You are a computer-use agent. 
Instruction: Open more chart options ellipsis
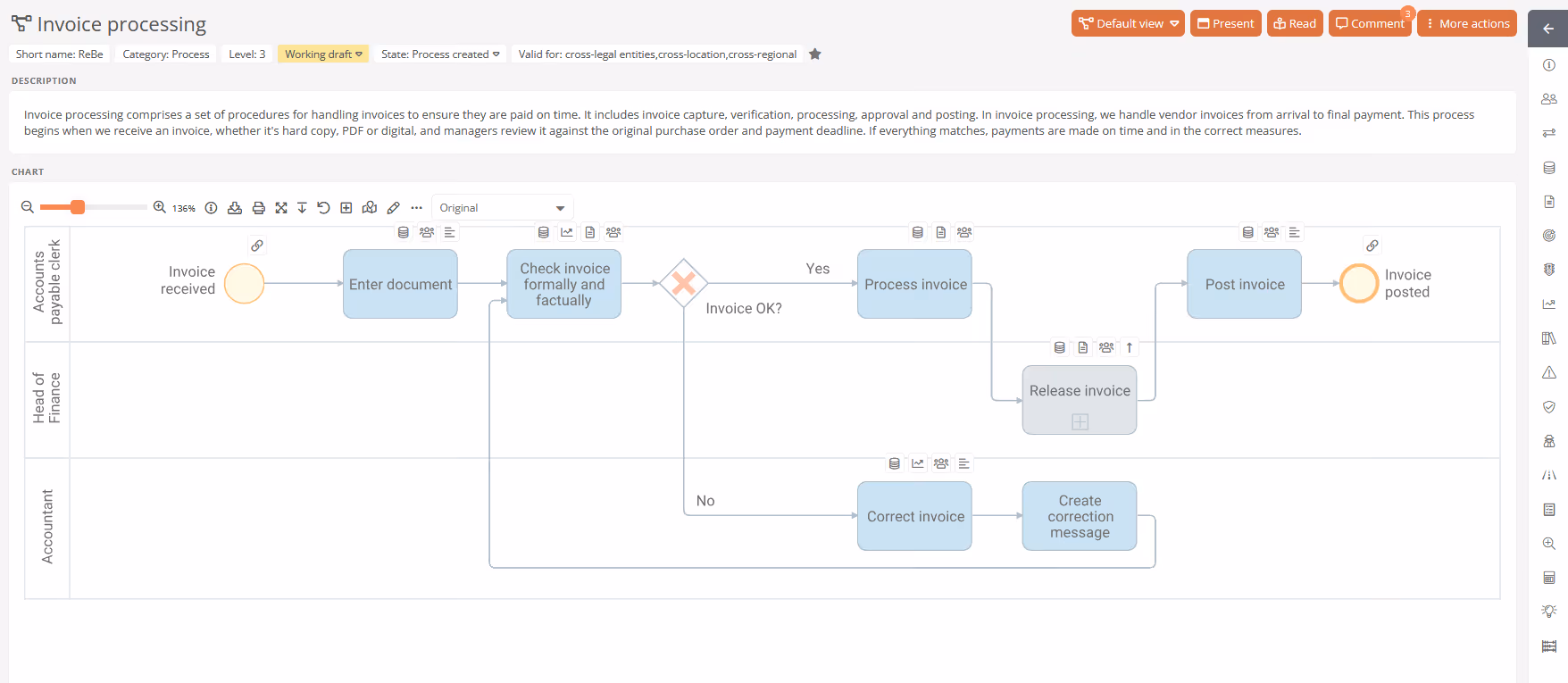(x=416, y=208)
